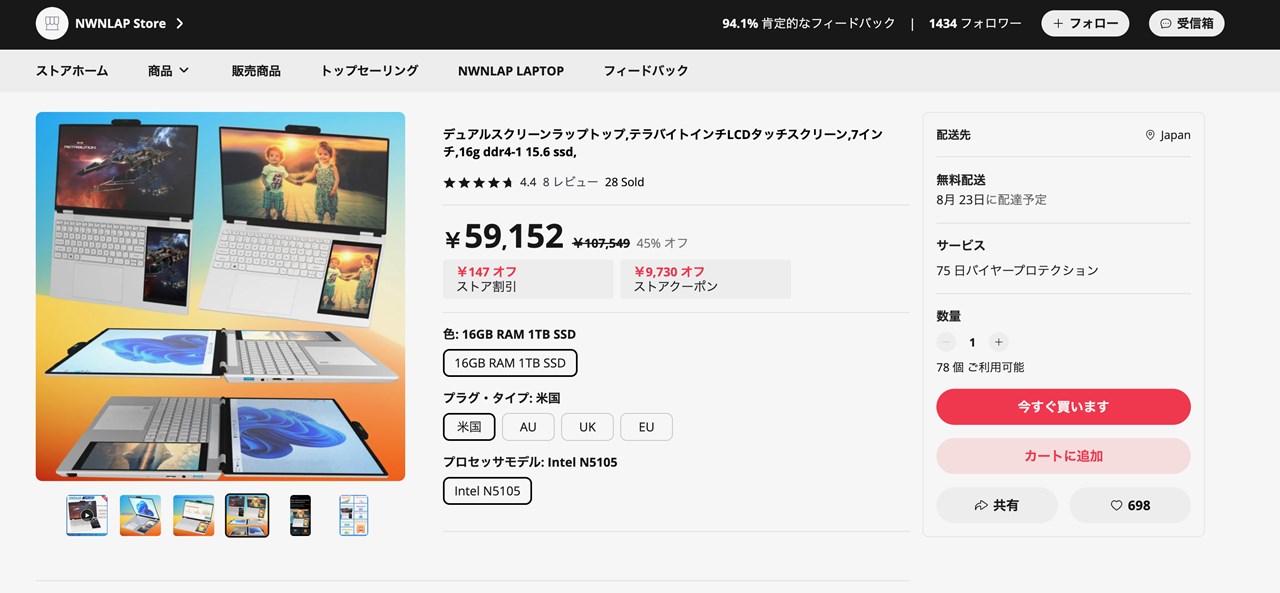Click the heart wishlist icon with 698
1280x593 pixels.
1117,506
